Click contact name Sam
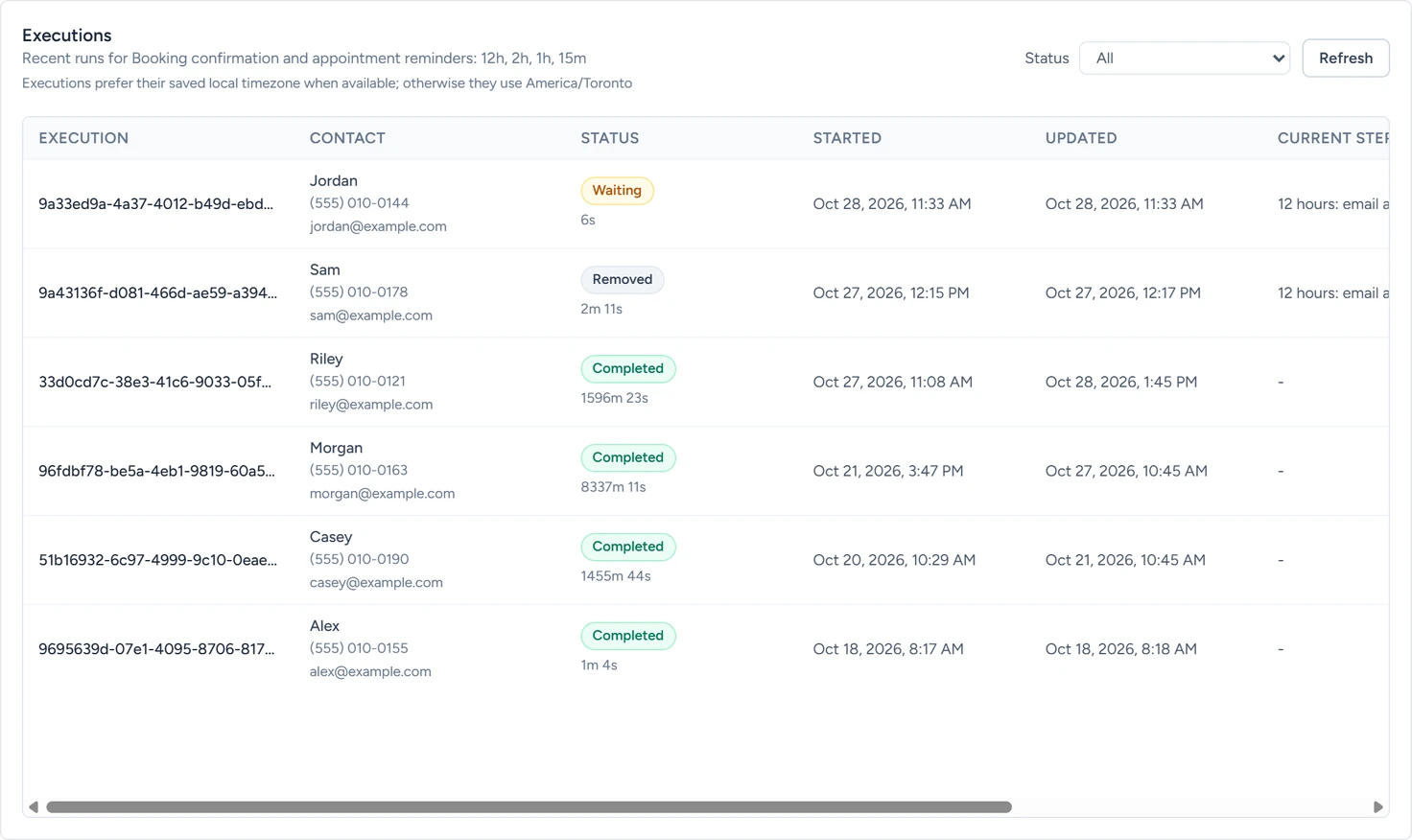This screenshot has height=840, width=1412. click(325, 270)
